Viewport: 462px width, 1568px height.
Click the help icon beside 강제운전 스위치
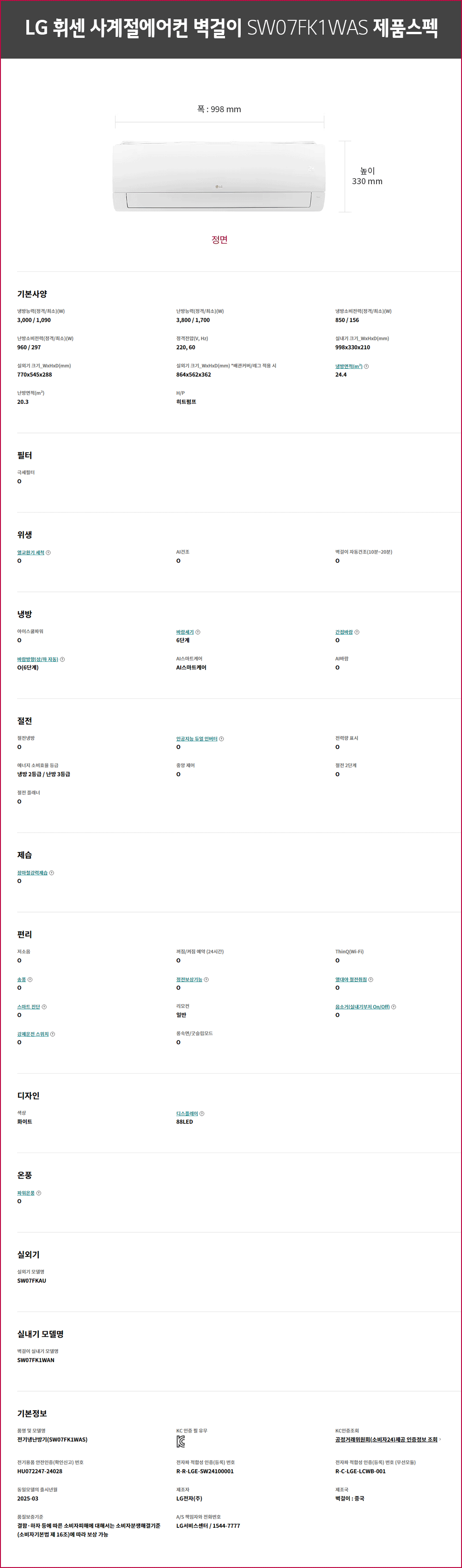(52, 1034)
